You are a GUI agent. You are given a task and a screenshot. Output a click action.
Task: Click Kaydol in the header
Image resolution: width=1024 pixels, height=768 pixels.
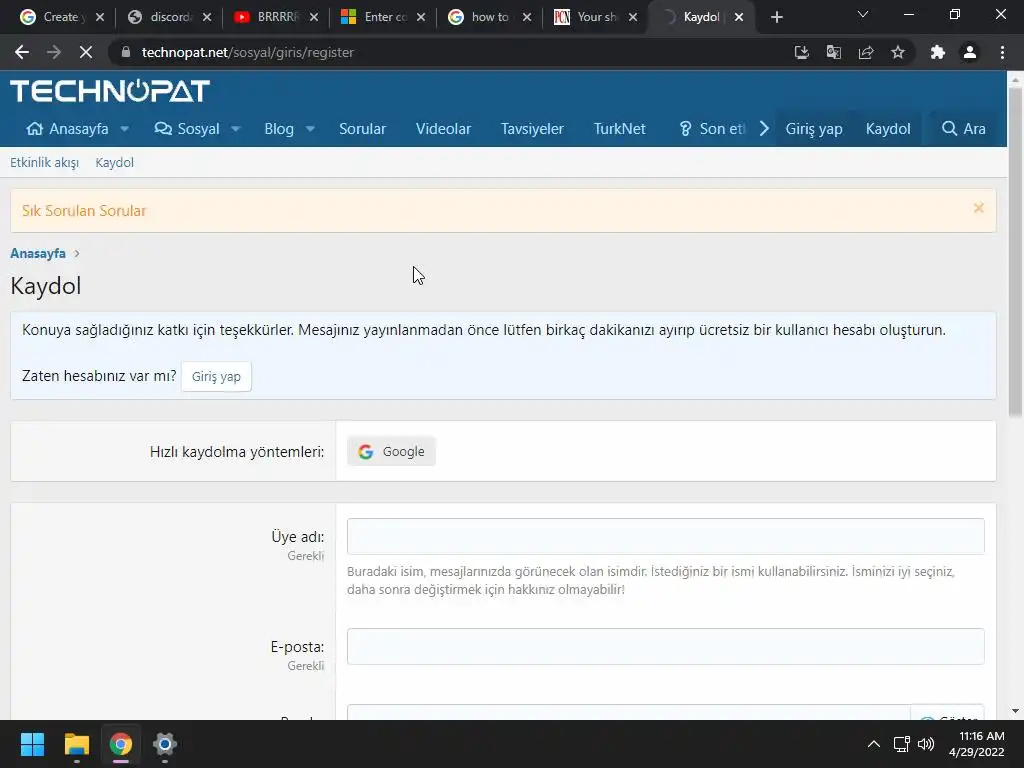click(x=888, y=129)
